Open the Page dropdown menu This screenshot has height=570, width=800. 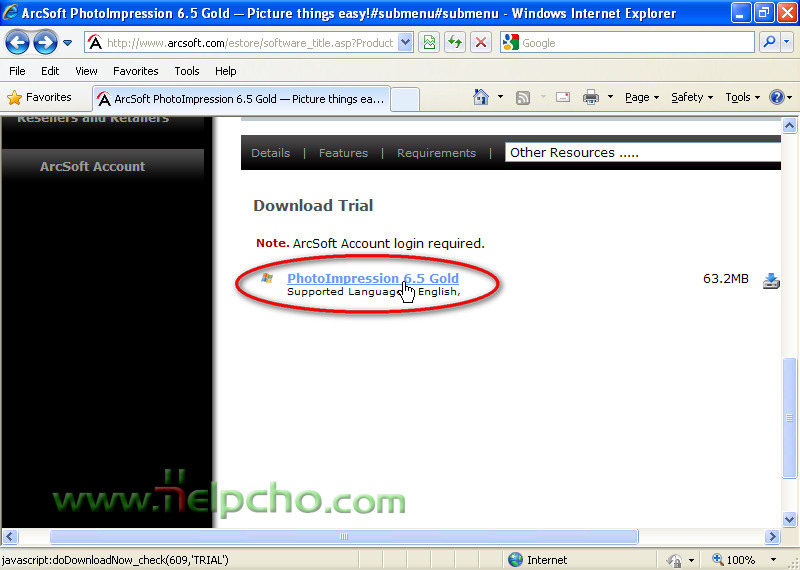click(642, 97)
